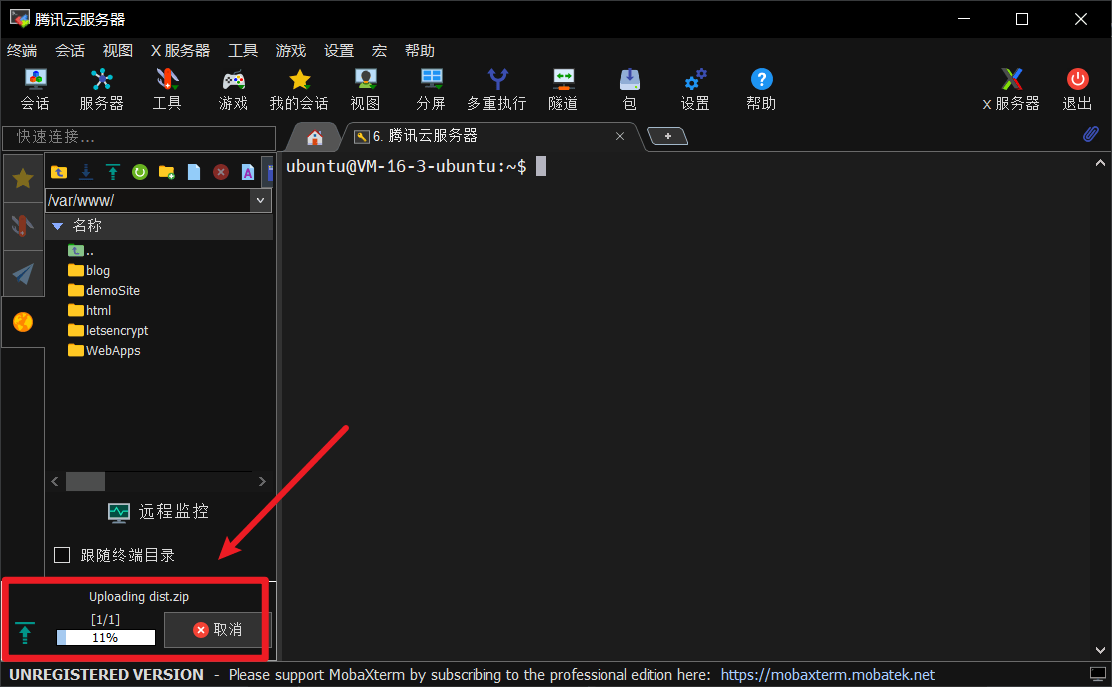This screenshot has height=687, width=1112.
Task: Click the monitor icon in status bar
Action: pyautogui.click(x=1097, y=674)
